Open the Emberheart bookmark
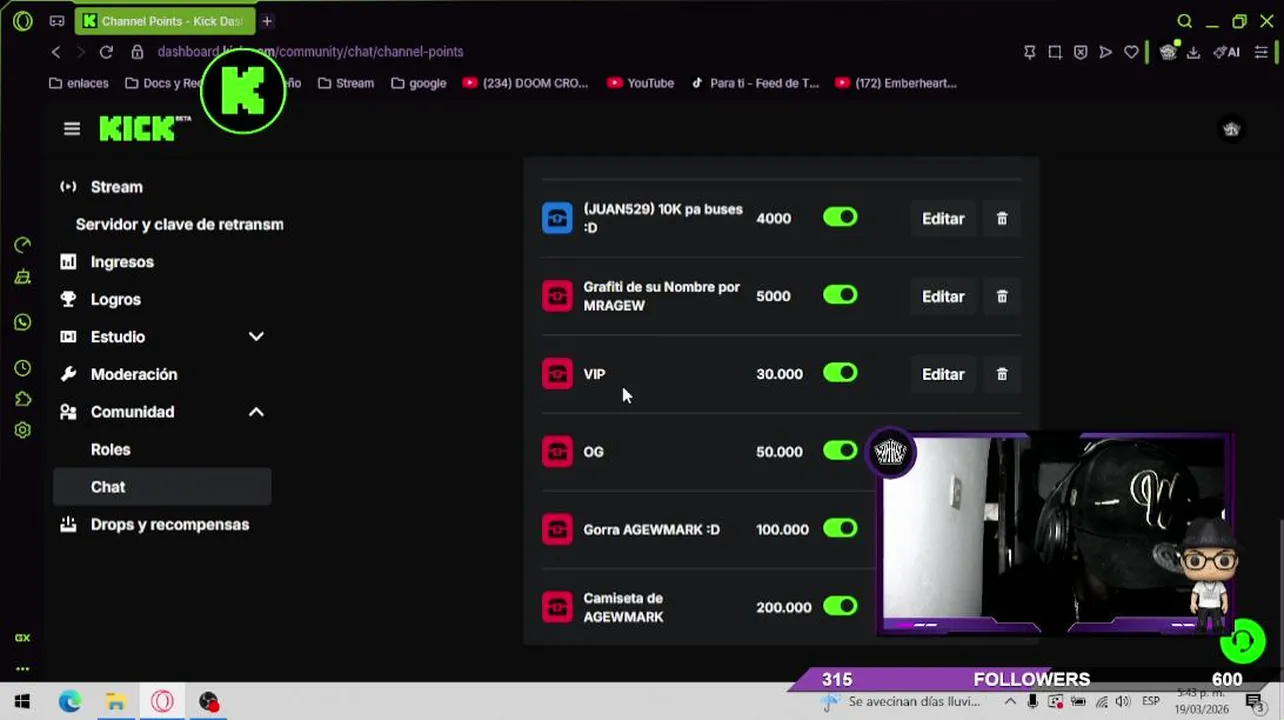This screenshot has width=1284, height=720. click(896, 83)
